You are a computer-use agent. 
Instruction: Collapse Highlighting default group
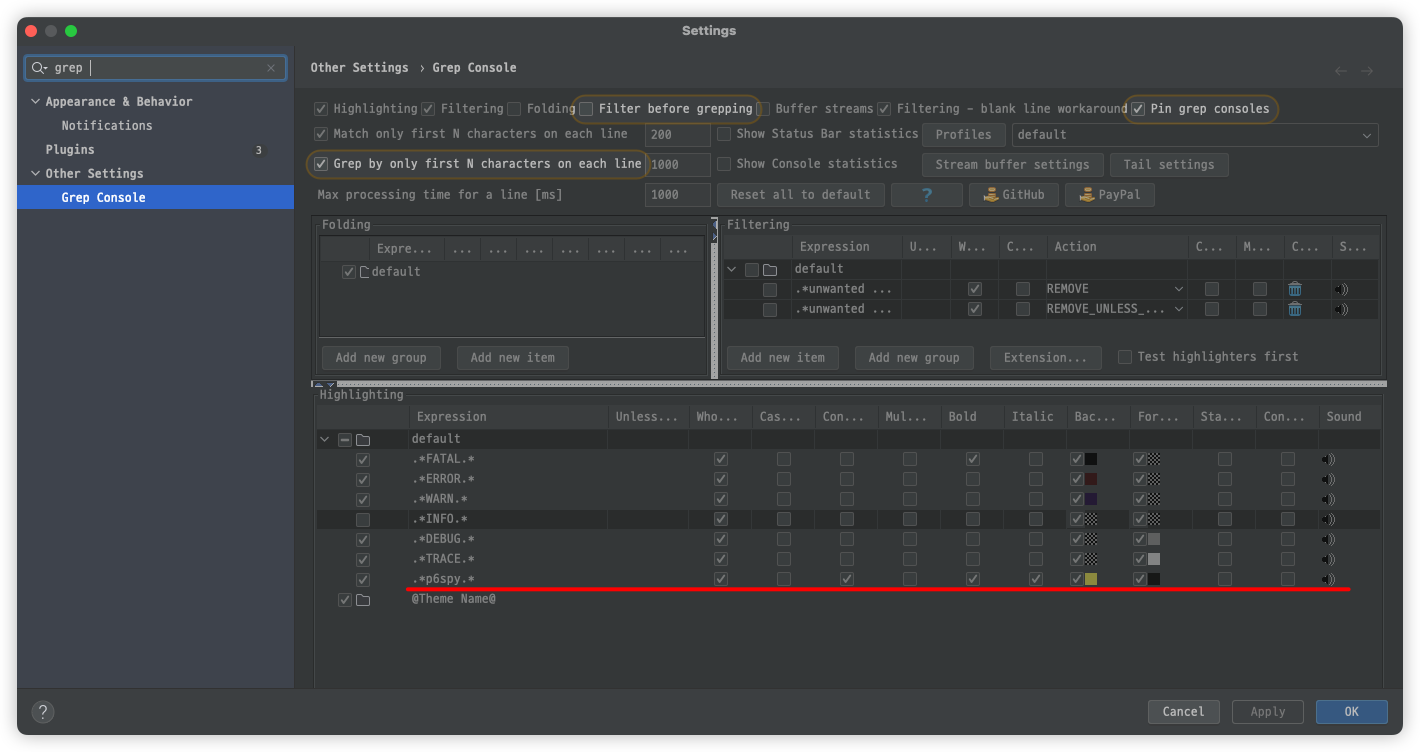click(x=324, y=439)
